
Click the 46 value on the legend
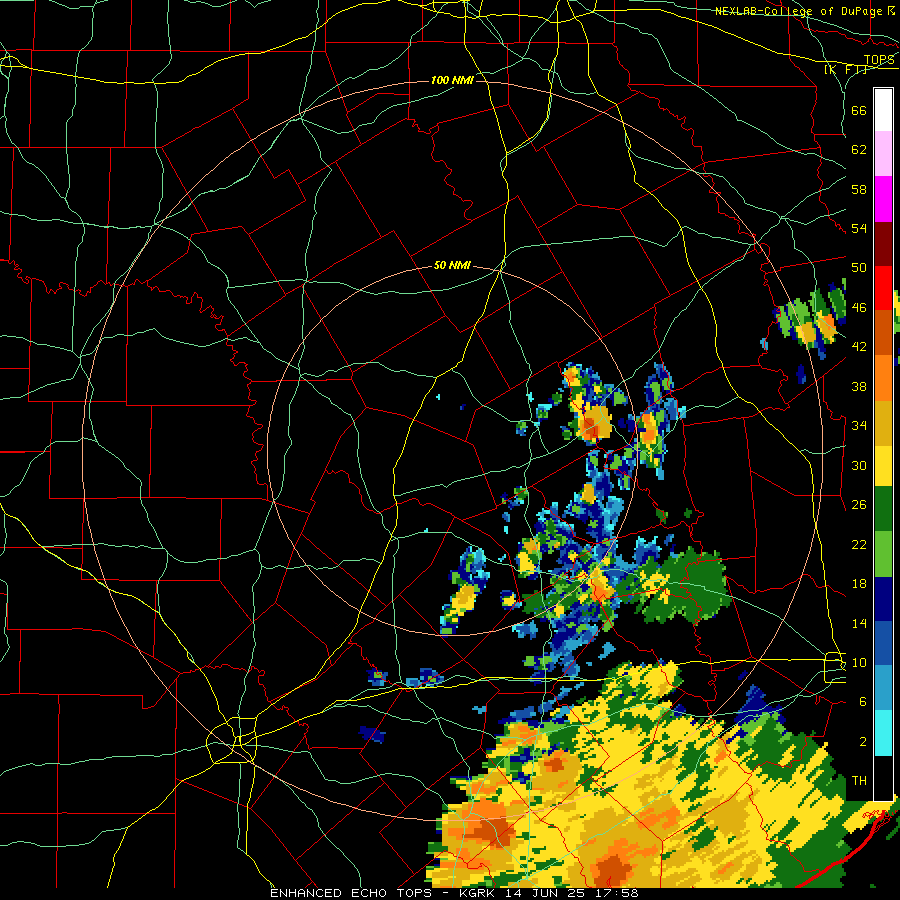tap(859, 308)
